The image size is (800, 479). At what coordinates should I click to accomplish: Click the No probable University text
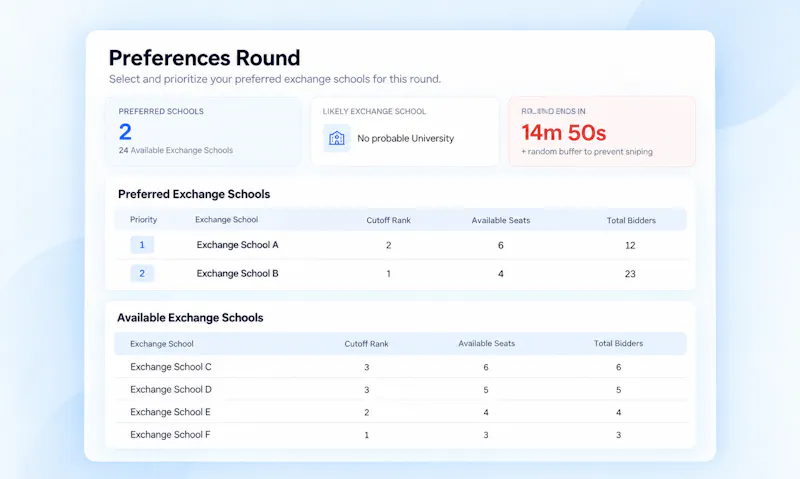pyautogui.click(x=406, y=138)
